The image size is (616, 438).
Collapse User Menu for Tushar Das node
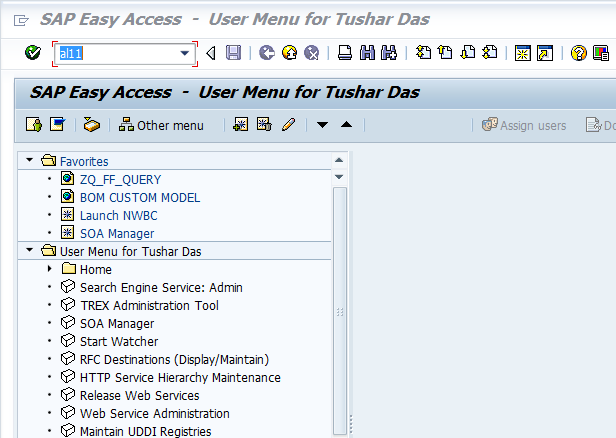pyautogui.click(x=29, y=250)
